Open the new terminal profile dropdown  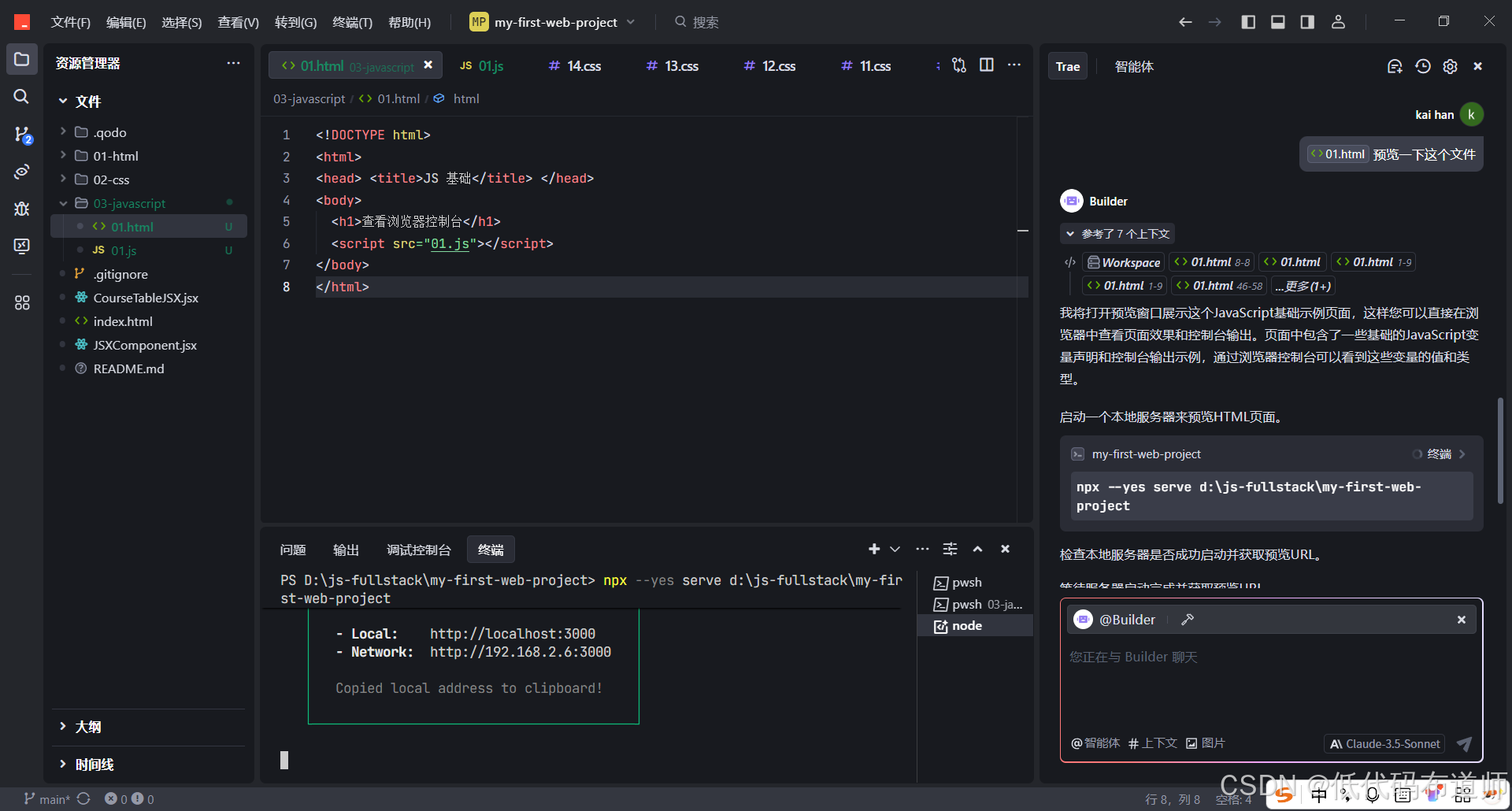click(x=895, y=549)
